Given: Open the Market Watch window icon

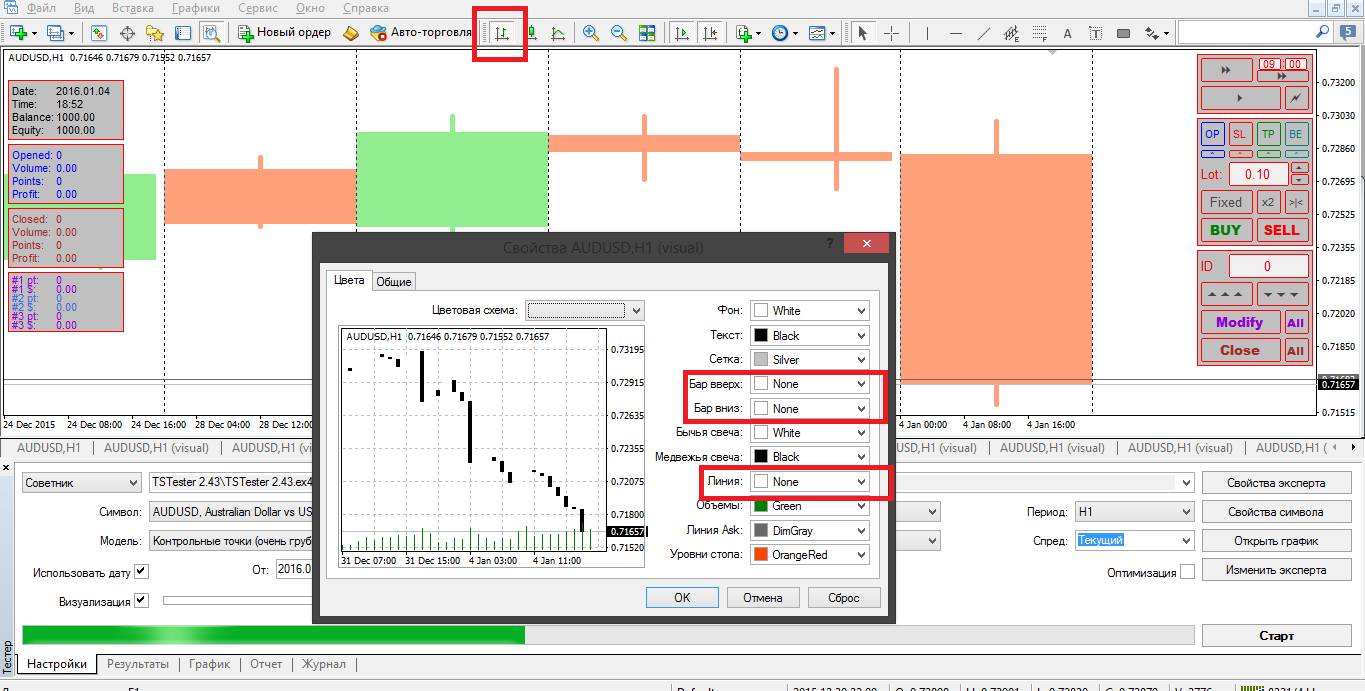Looking at the screenshot, I should coord(99,33).
